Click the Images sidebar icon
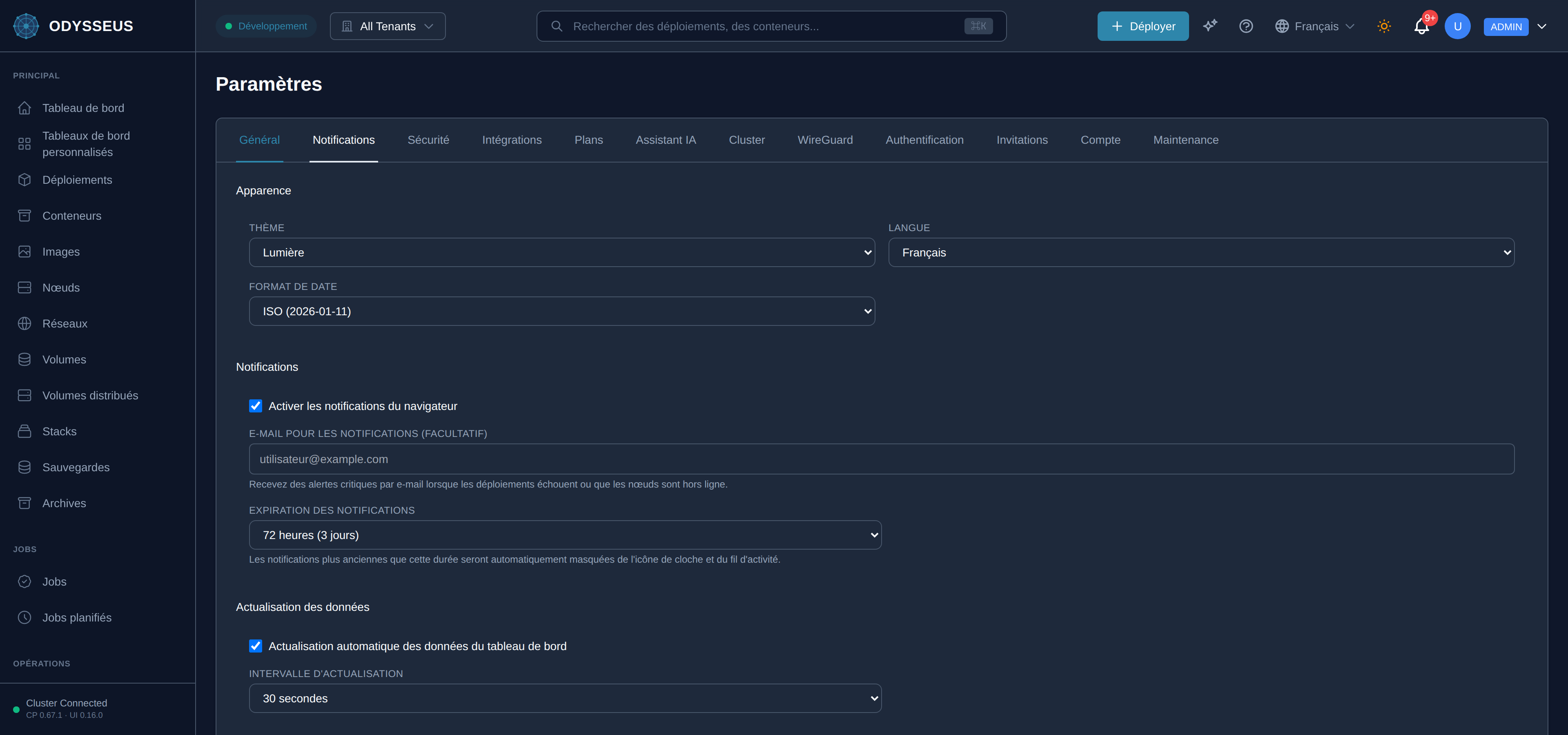1568x735 pixels. (24, 251)
